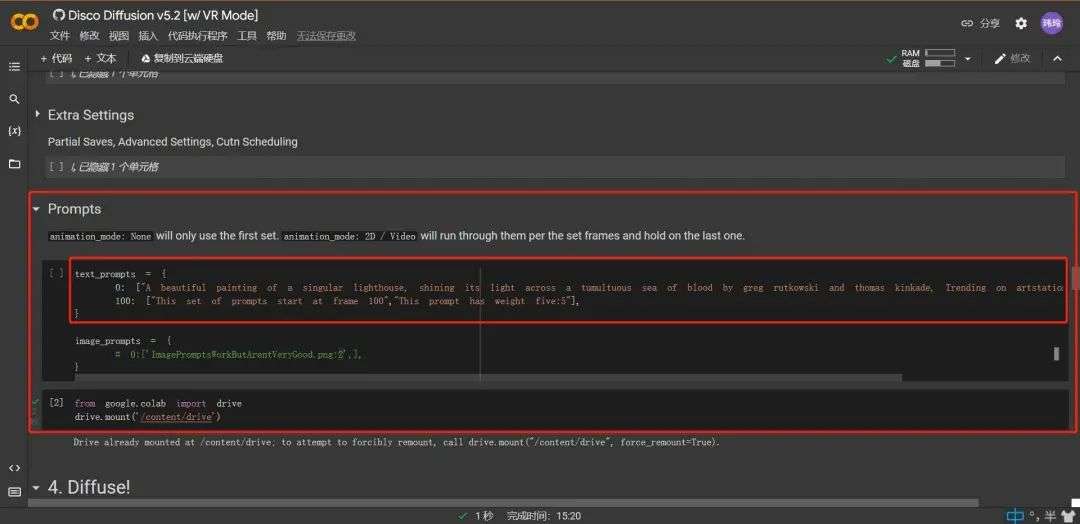This screenshot has width=1080, height=524.
Task: Open the variables {x} sidebar panel
Action: point(14,131)
